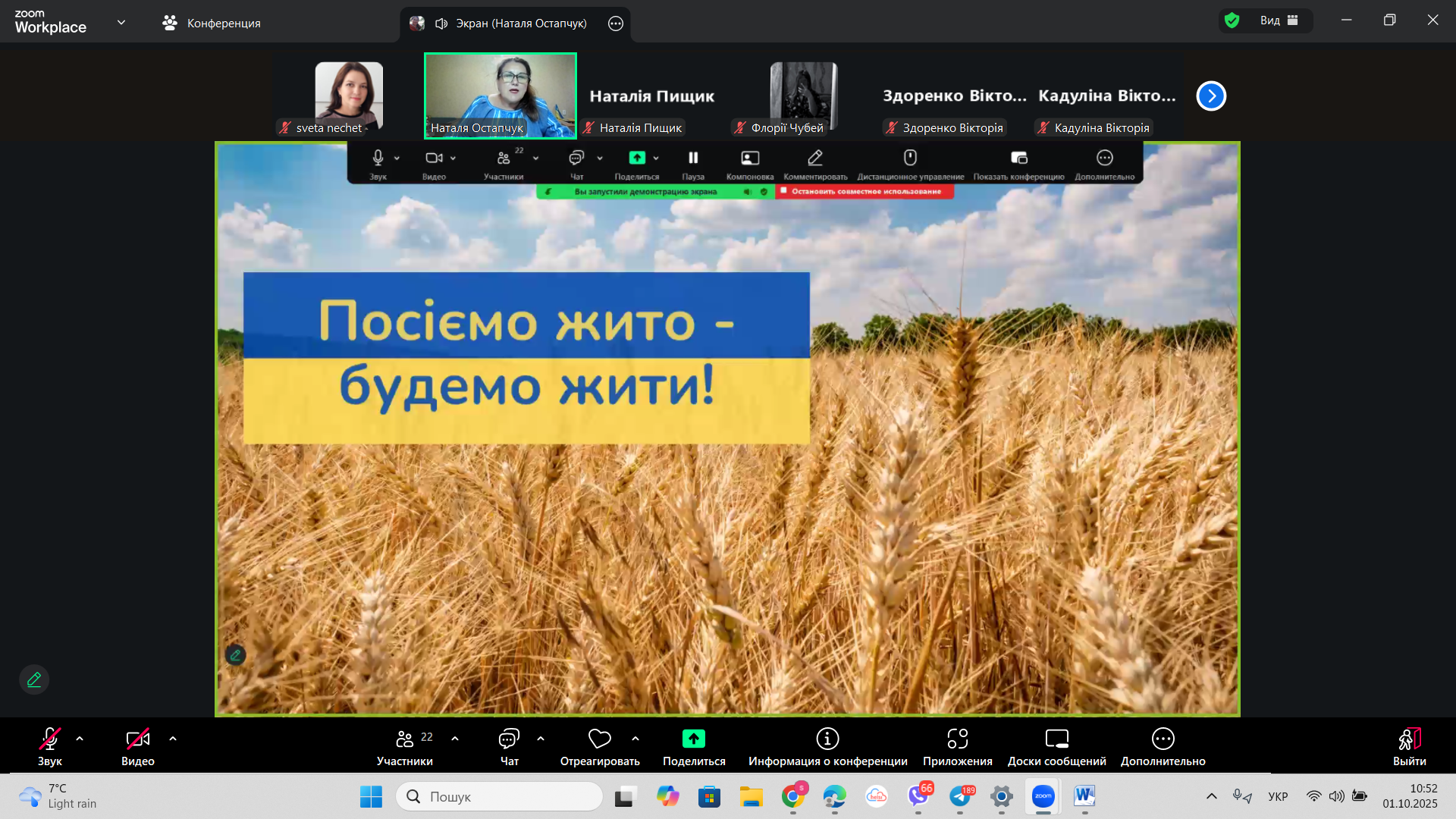Click the Windows taskbar search field

500,796
